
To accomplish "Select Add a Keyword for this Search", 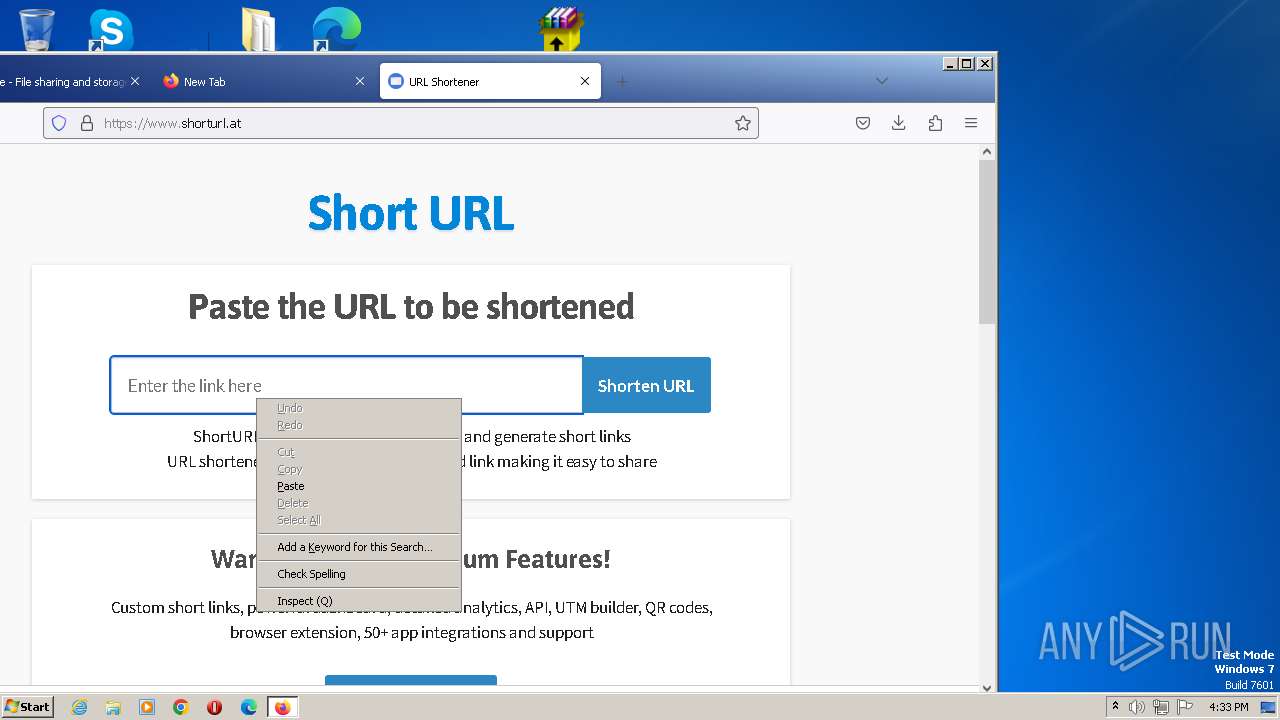I will (x=359, y=547).
